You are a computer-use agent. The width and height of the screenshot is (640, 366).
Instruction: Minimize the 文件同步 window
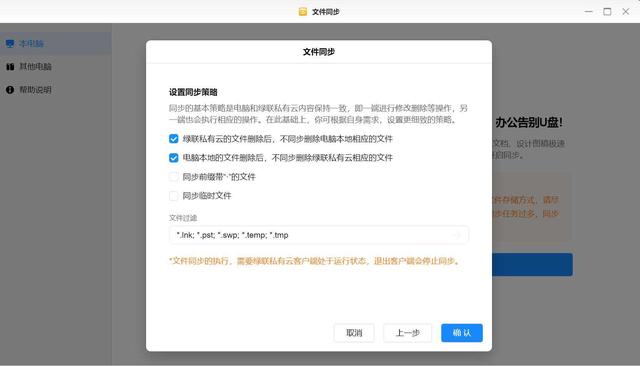[x=589, y=12]
